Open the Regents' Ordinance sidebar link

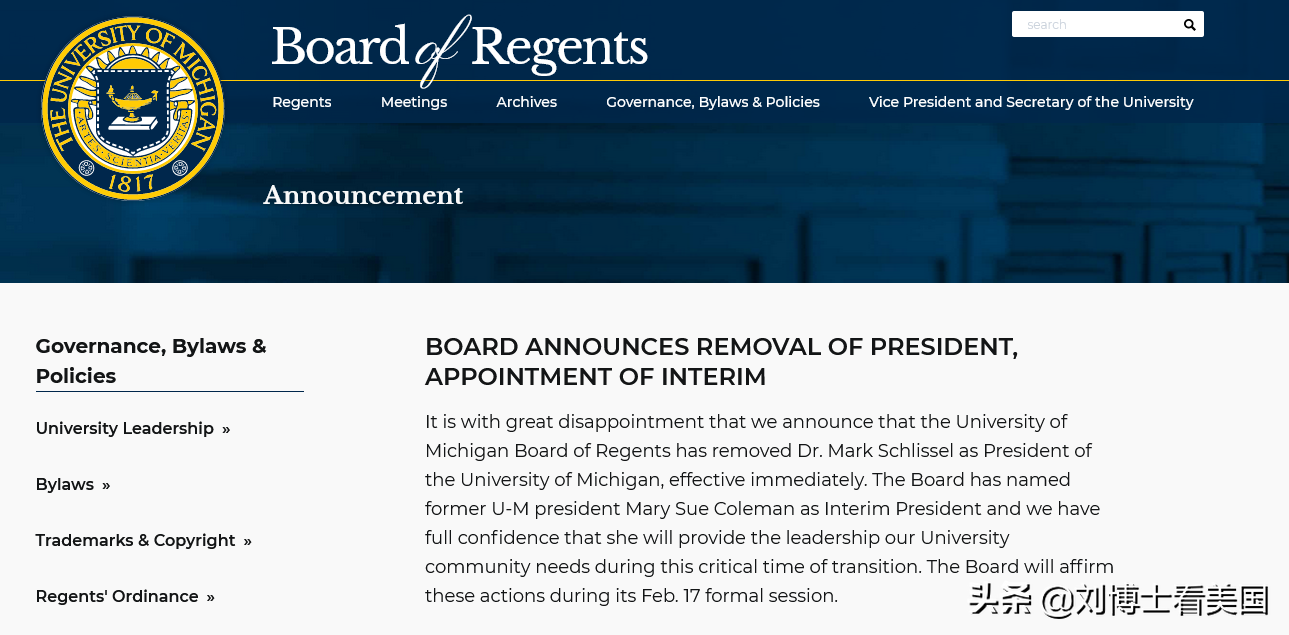(117, 596)
